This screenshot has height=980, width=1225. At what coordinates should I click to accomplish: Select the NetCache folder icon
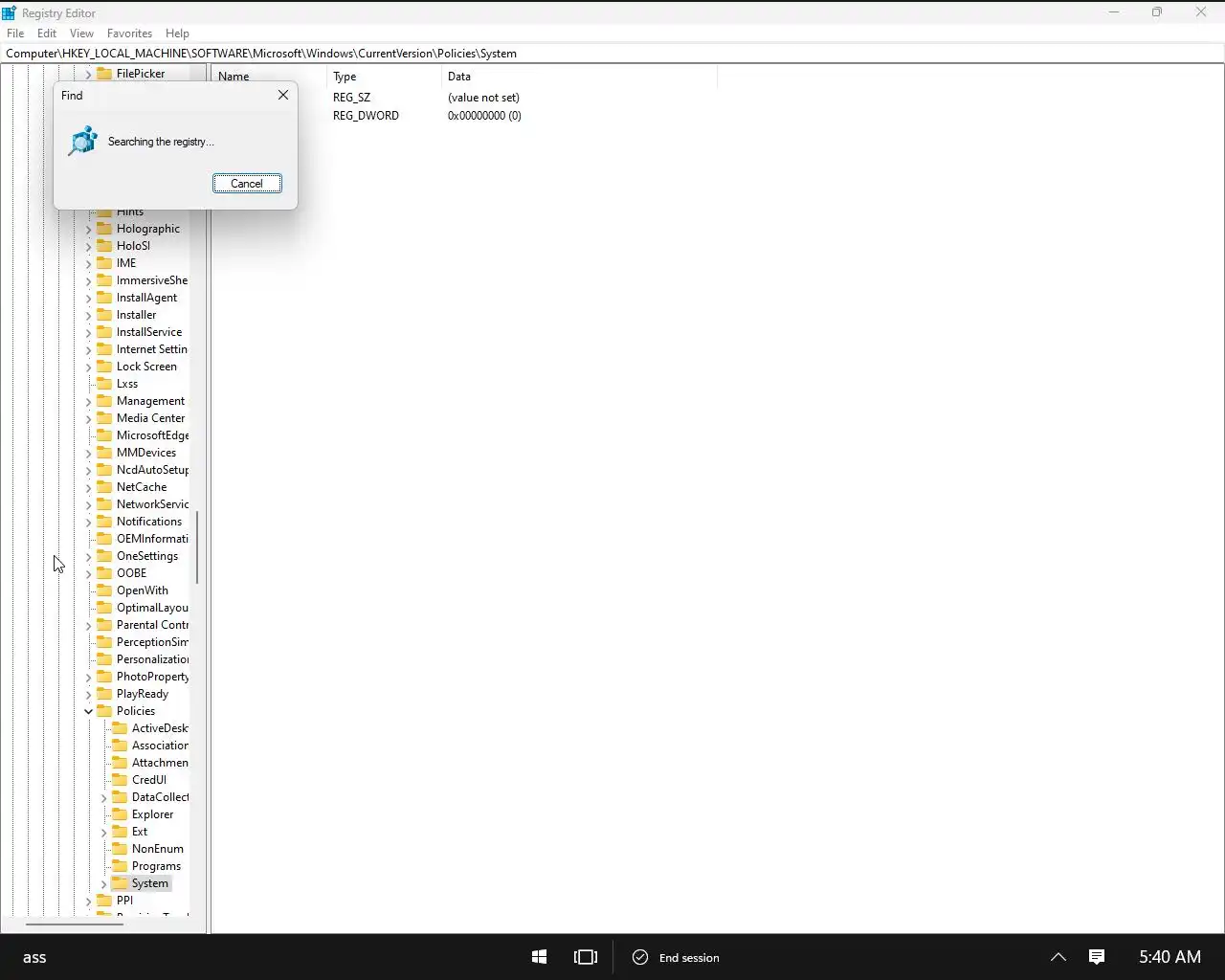coord(104,487)
